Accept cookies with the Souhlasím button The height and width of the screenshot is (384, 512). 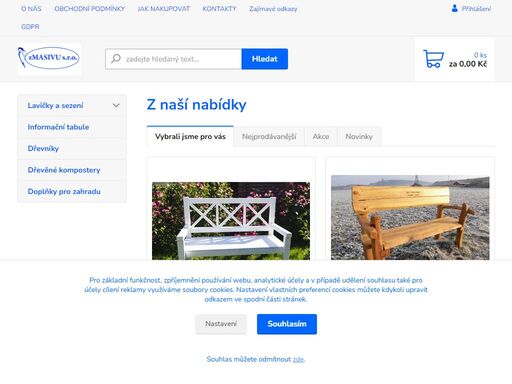tap(287, 324)
